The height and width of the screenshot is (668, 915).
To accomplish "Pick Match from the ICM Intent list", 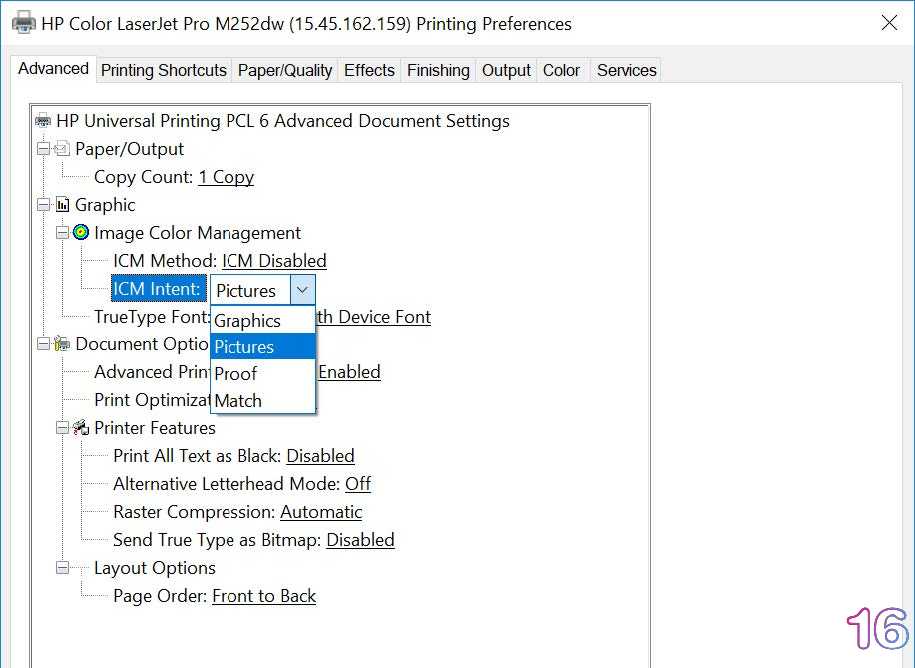I will (238, 401).
